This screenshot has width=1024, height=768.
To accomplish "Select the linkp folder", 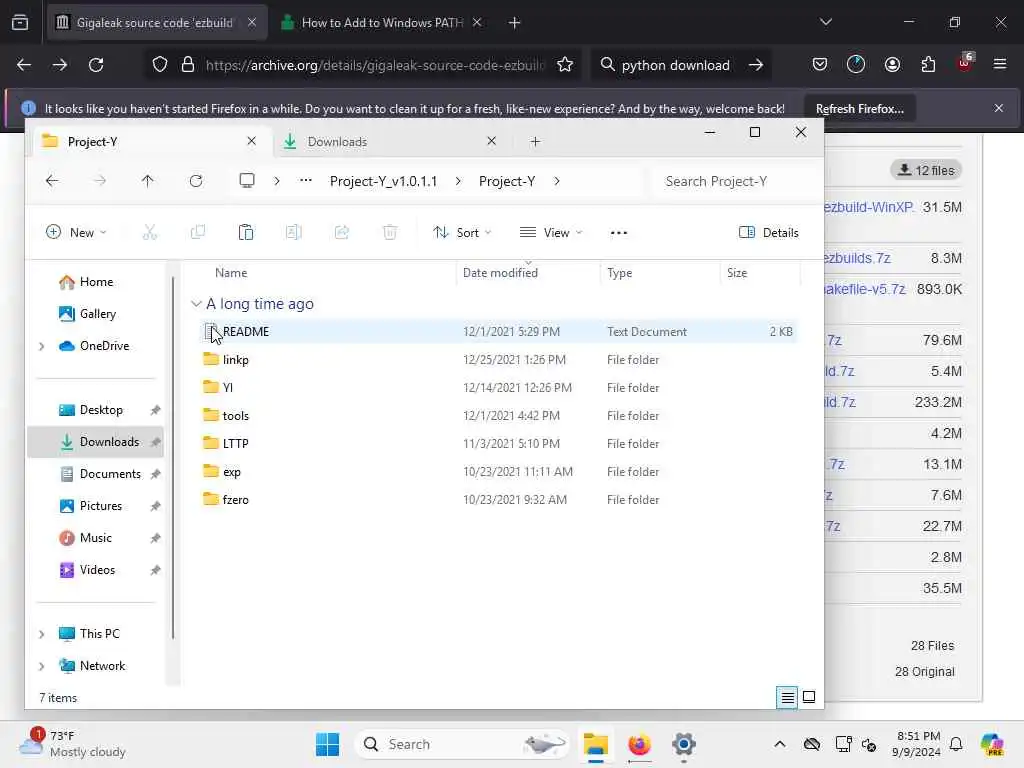I will (x=499, y=360).
